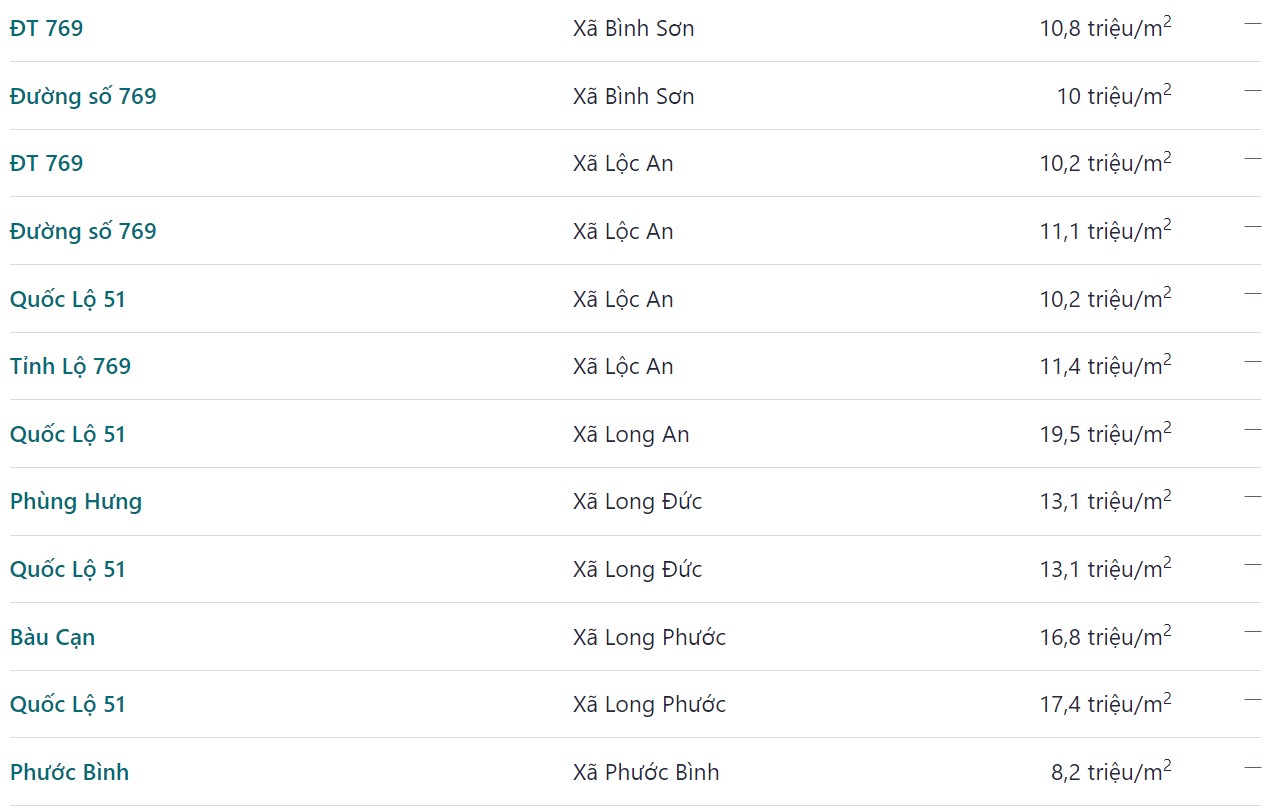Click dash icon beside 16,8 triệu/m² price
The image size is (1267, 809).
[x=1253, y=632]
